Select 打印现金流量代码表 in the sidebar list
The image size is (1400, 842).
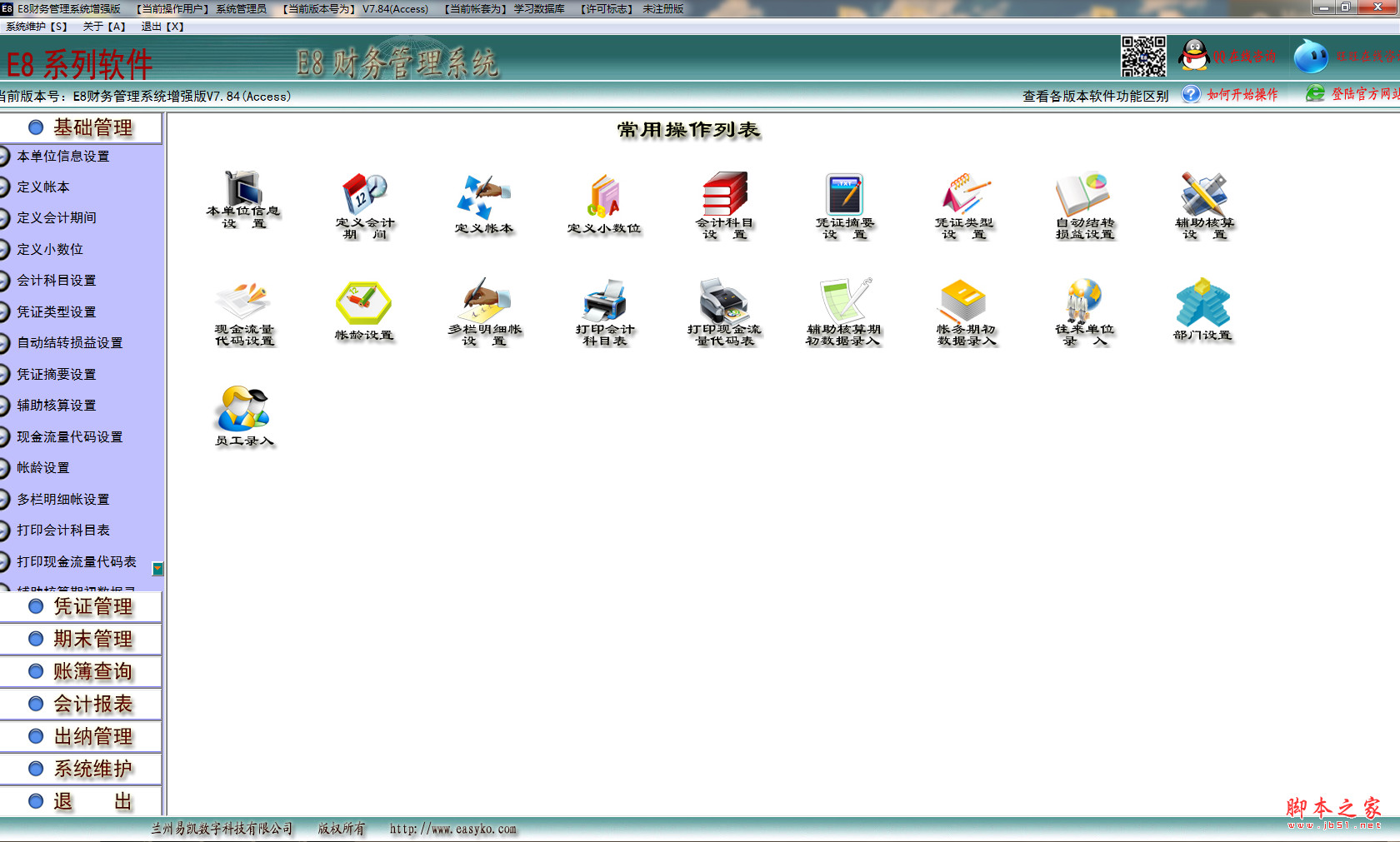tap(77, 562)
